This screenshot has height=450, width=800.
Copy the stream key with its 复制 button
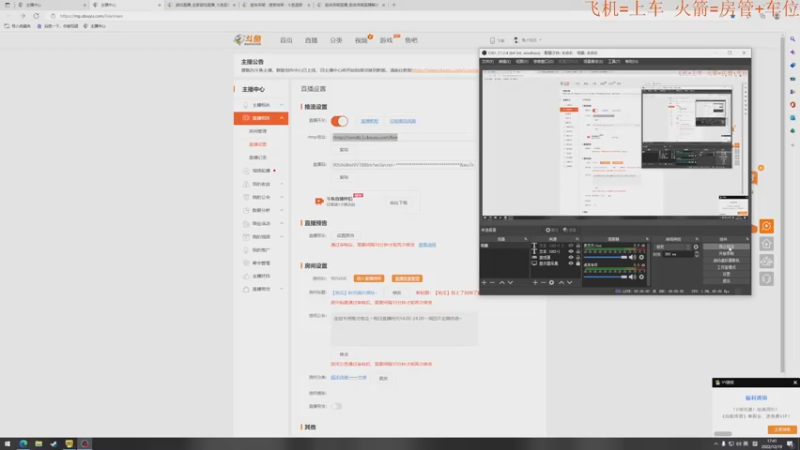point(344,177)
